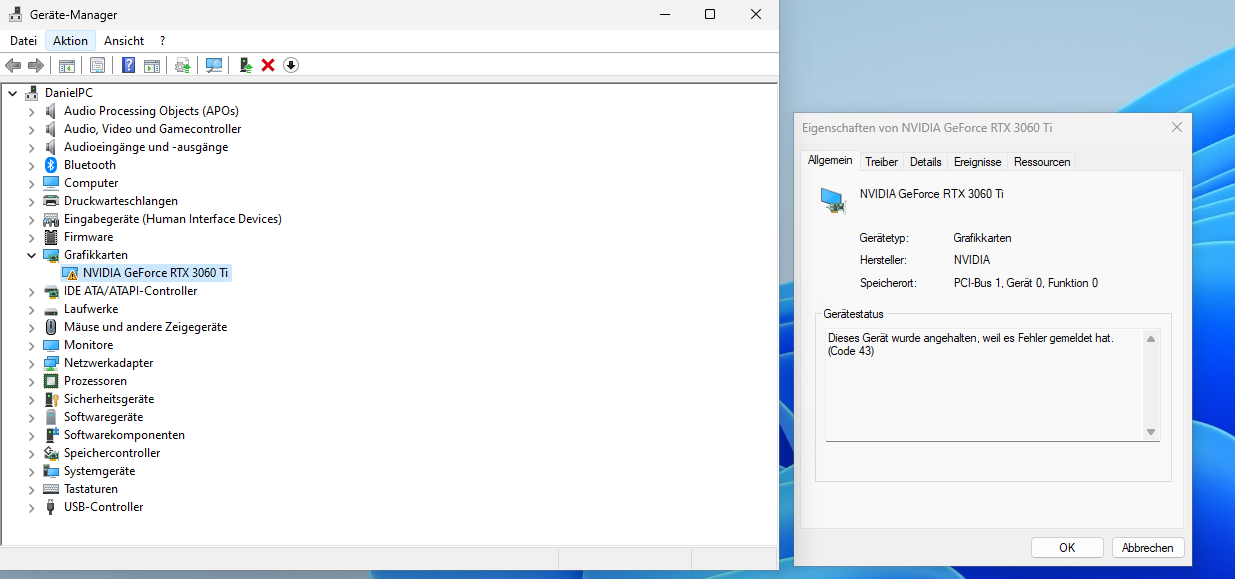Expand Eingabegeräte (Human Interface Devices)
The height and width of the screenshot is (579, 1235).
point(31,219)
